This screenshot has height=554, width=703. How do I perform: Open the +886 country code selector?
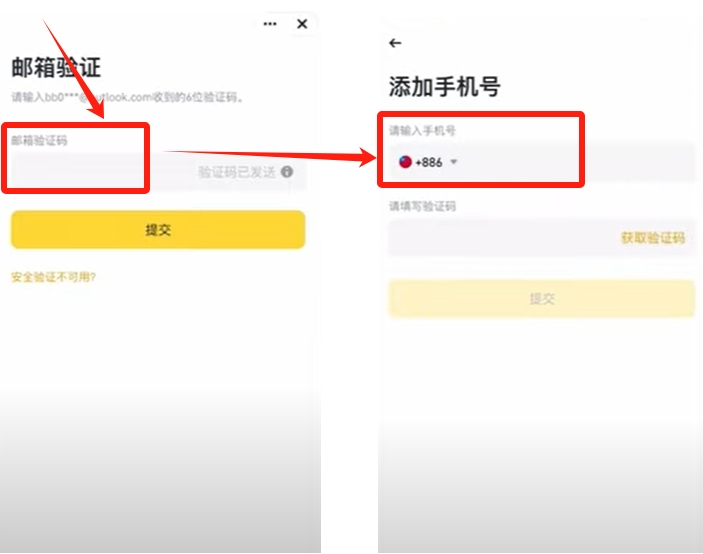tap(428, 162)
